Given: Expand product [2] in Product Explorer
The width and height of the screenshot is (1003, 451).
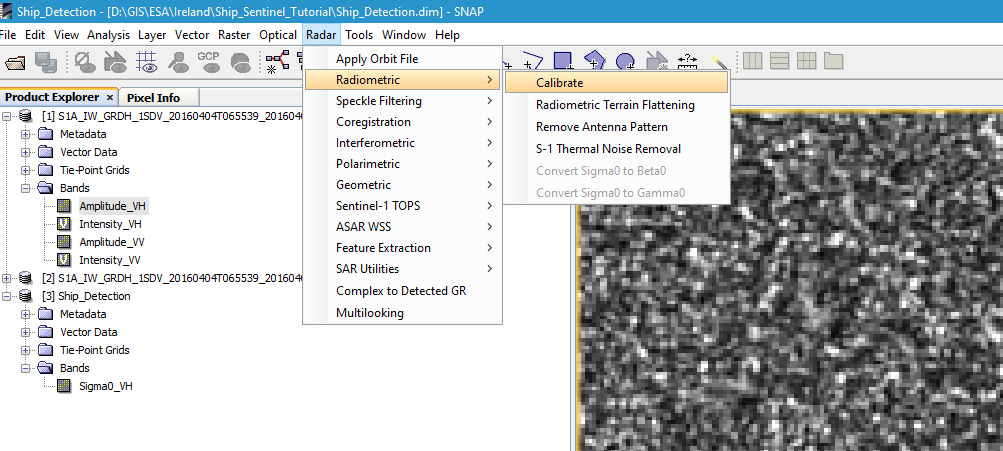Looking at the screenshot, I should (8, 278).
